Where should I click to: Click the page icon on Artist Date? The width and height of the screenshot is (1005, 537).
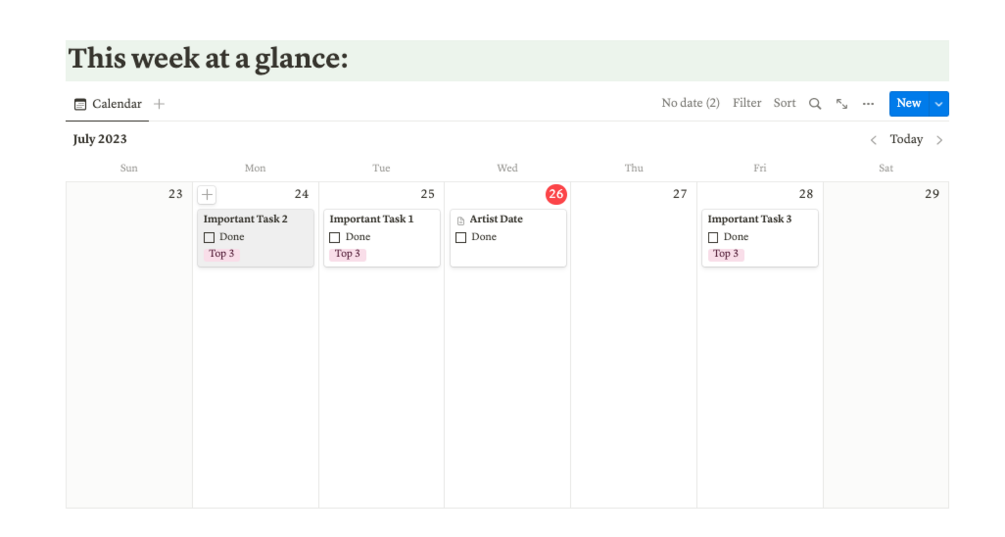[461, 220]
